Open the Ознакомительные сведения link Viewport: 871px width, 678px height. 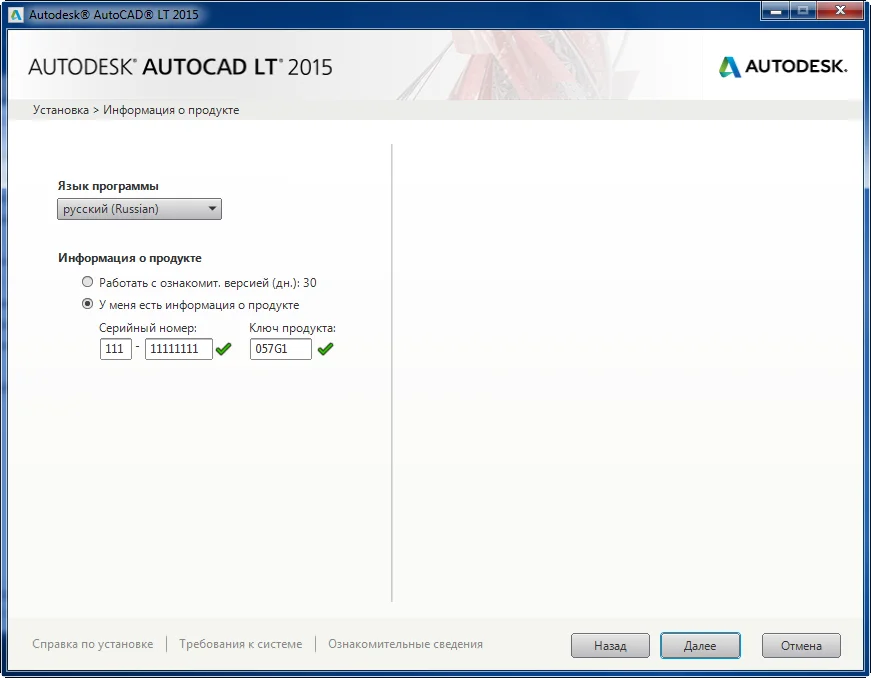click(406, 644)
